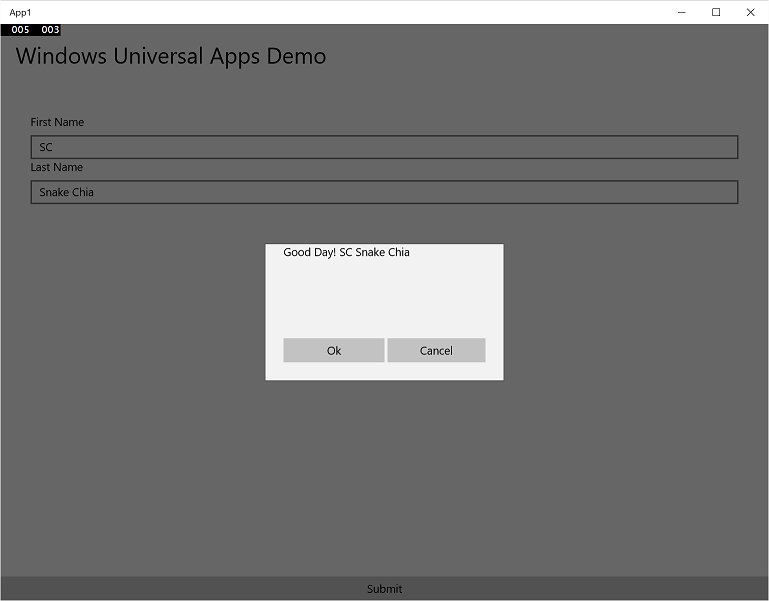Click the 005 frame counter overlay
Screen dimensions: 769x601
tap(20, 29)
